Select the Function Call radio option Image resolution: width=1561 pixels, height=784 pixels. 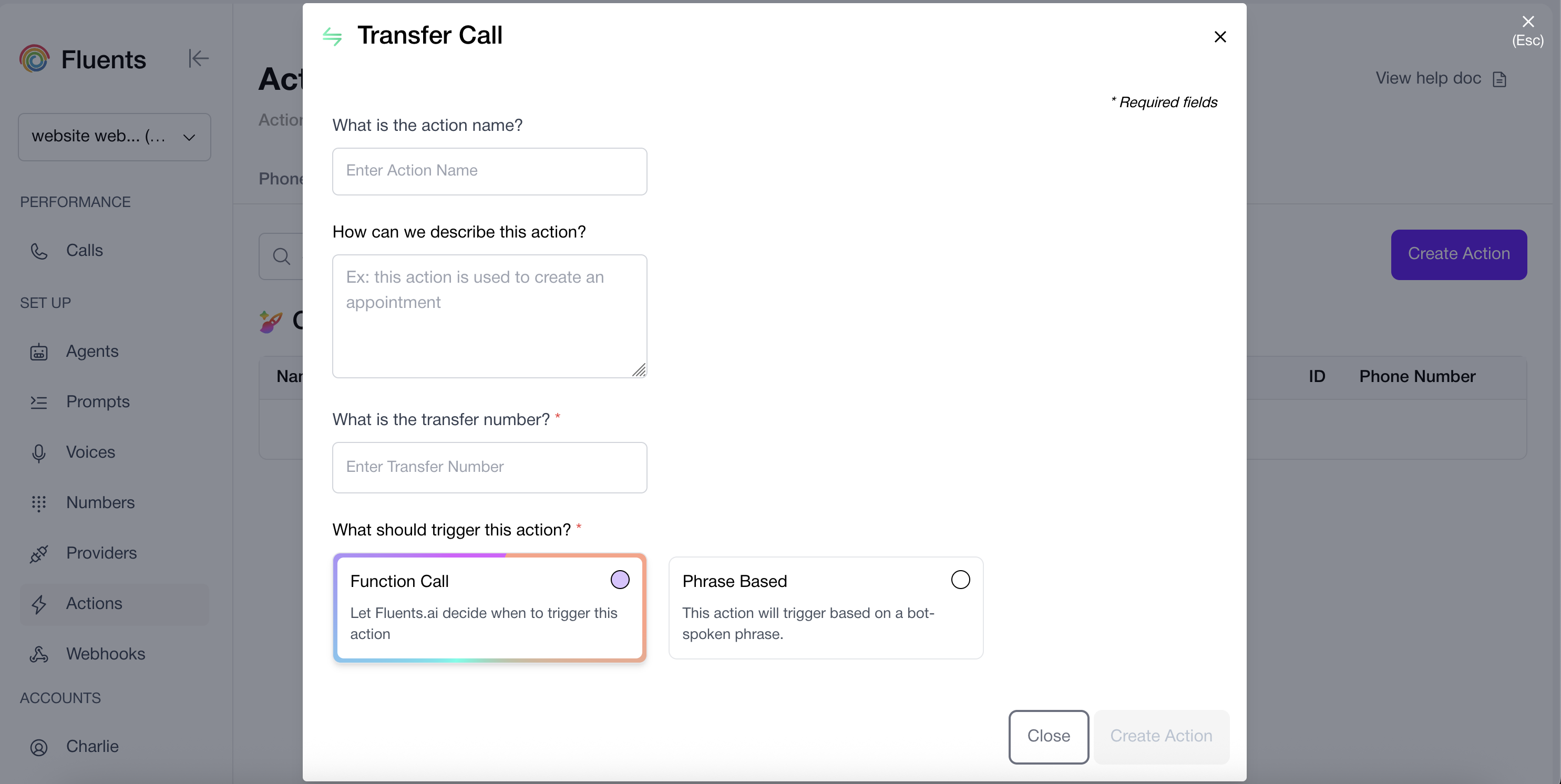click(620, 580)
